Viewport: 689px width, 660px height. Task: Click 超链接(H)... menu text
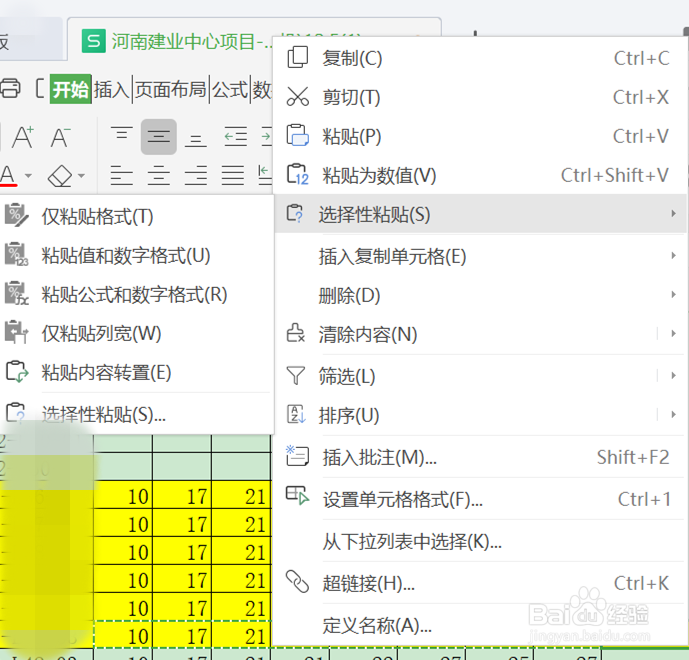click(368, 584)
